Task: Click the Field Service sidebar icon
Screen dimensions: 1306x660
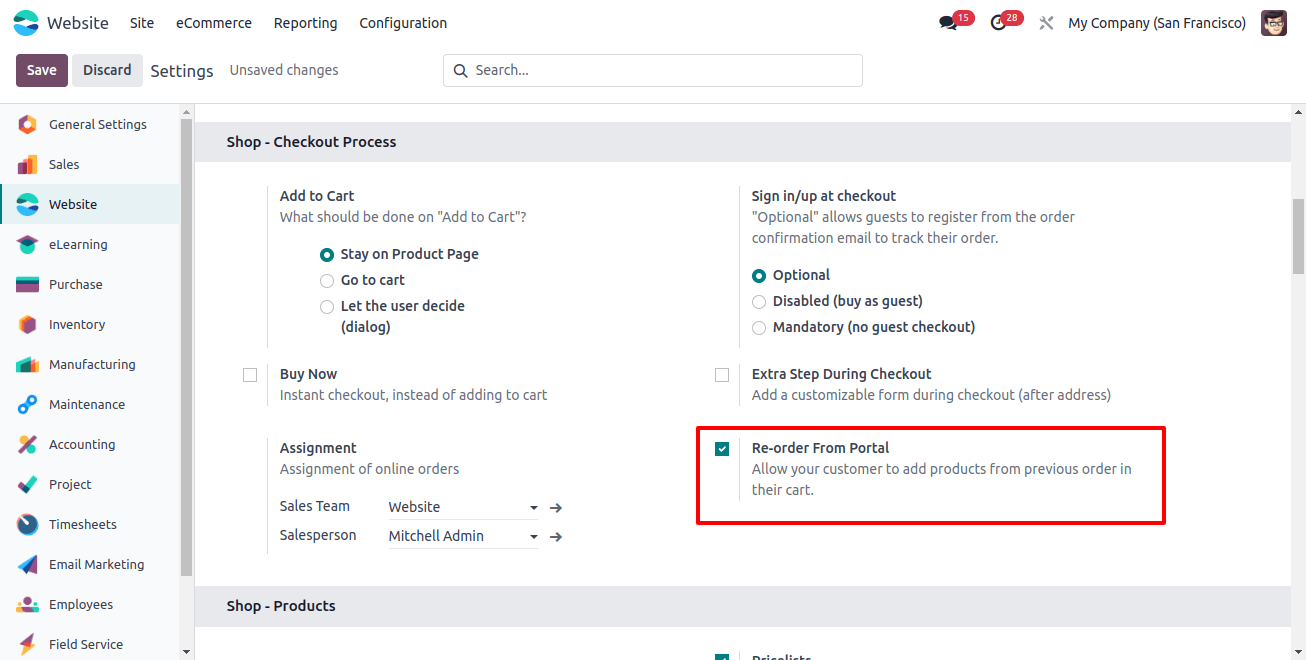Action: click(x=27, y=644)
